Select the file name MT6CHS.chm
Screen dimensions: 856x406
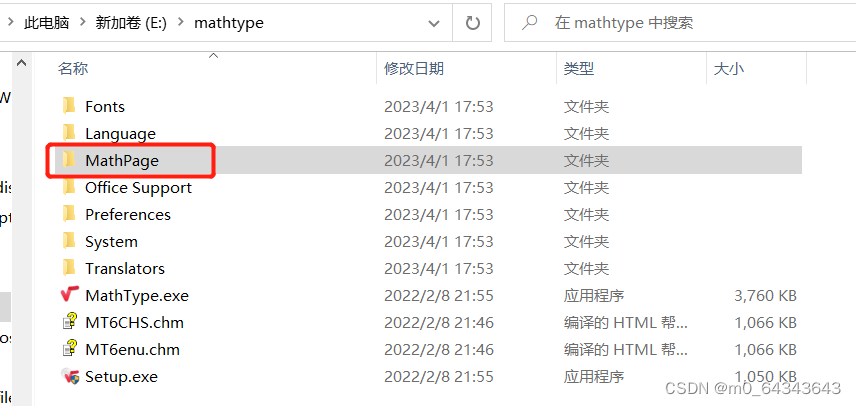(x=134, y=323)
